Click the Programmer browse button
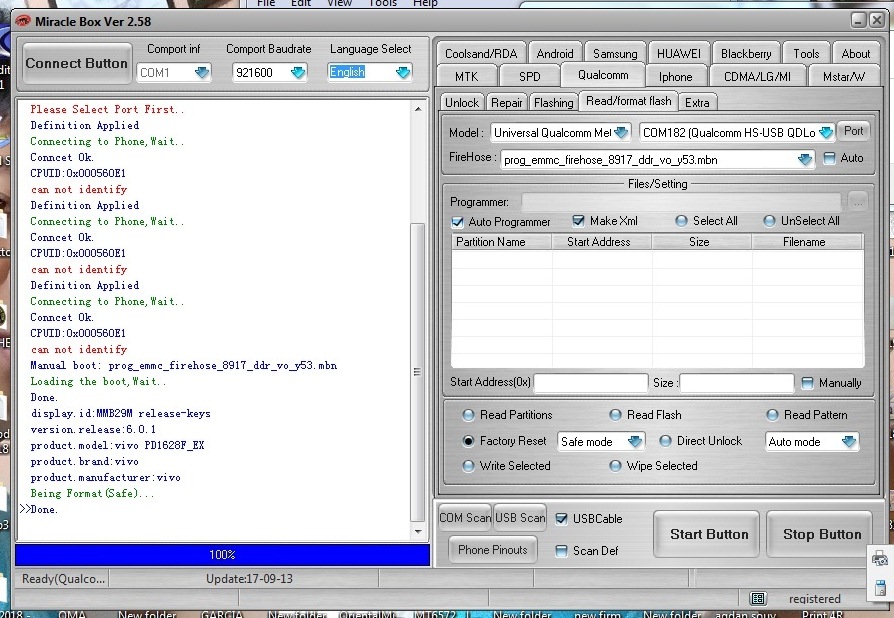The image size is (894, 618). coord(858,201)
